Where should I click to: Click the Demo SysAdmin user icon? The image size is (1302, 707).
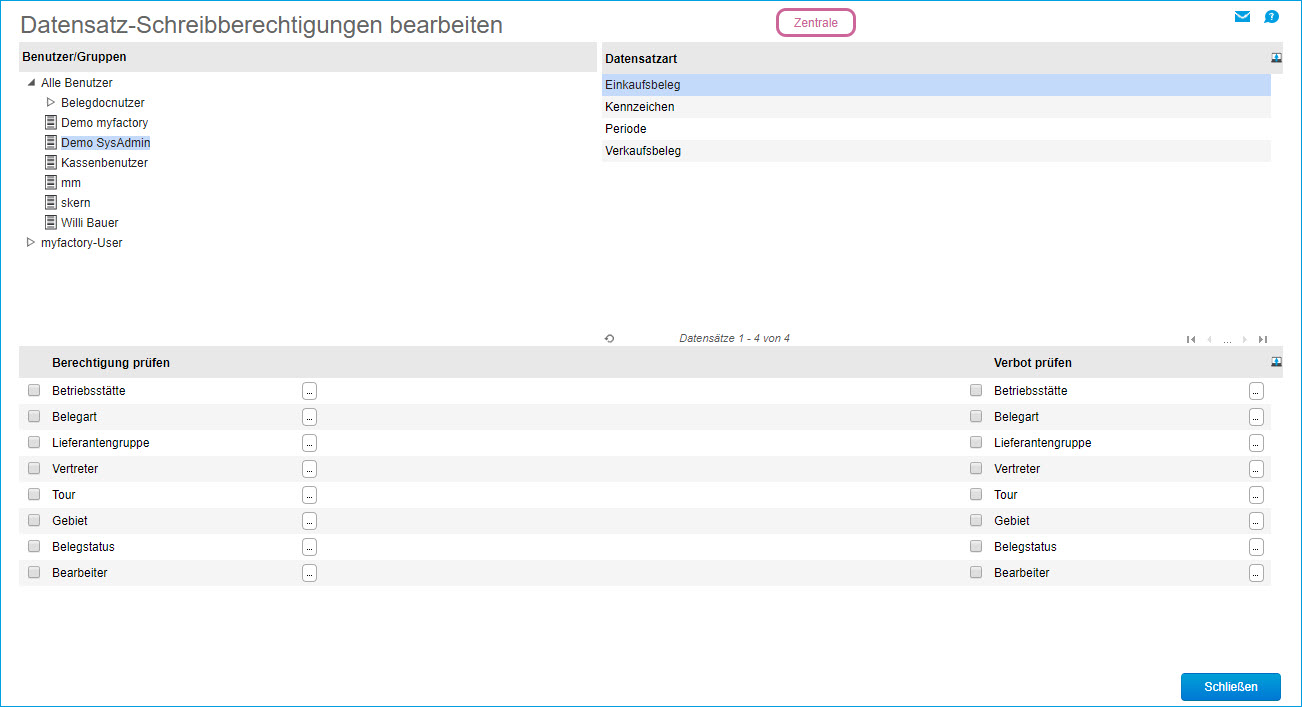coord(51,142)
